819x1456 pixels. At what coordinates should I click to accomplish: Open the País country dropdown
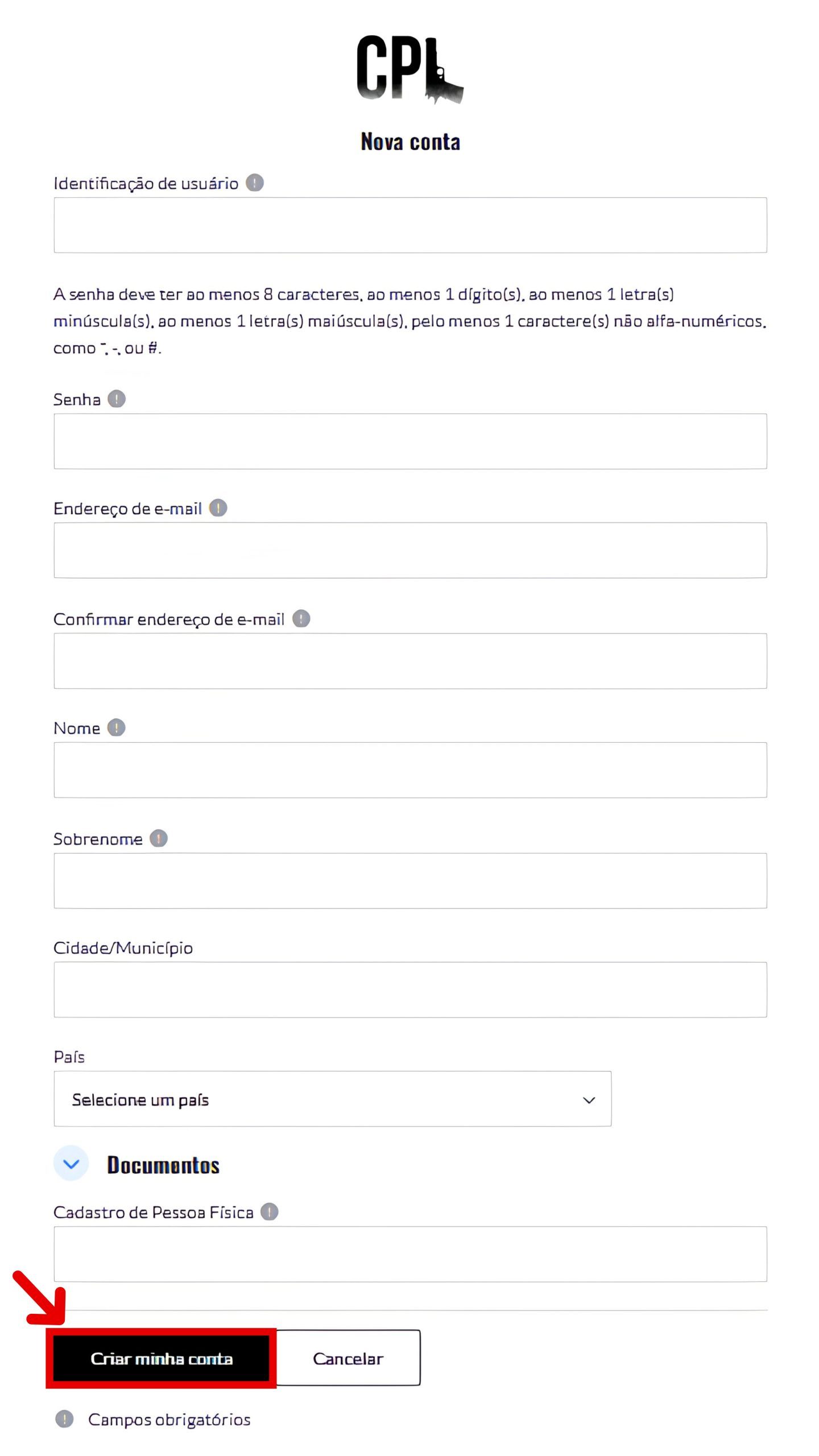click(x=333, y=1099)
